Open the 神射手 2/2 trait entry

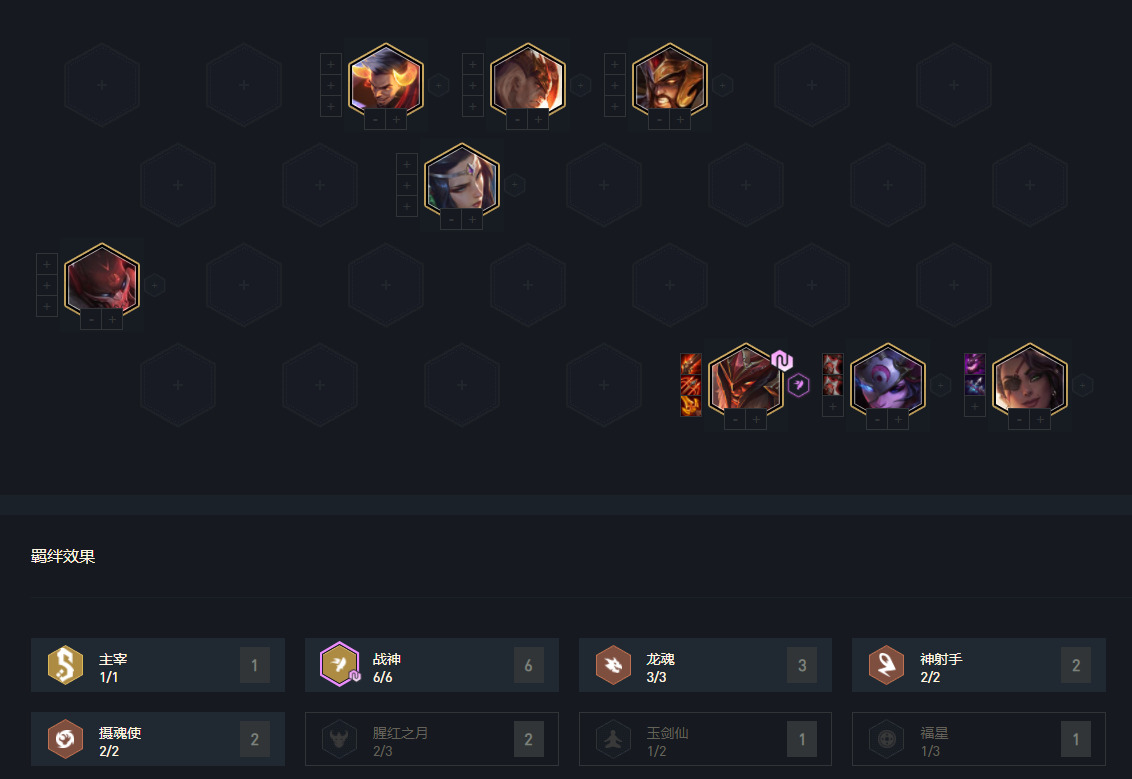979,665
